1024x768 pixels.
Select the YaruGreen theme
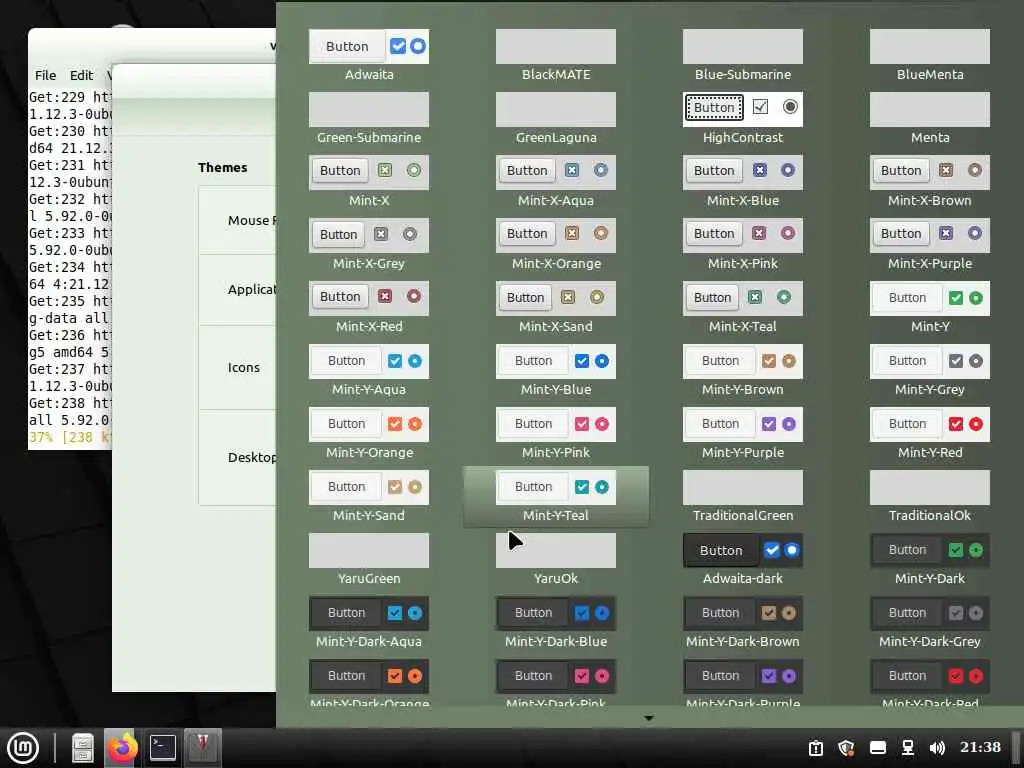[369, 560]
